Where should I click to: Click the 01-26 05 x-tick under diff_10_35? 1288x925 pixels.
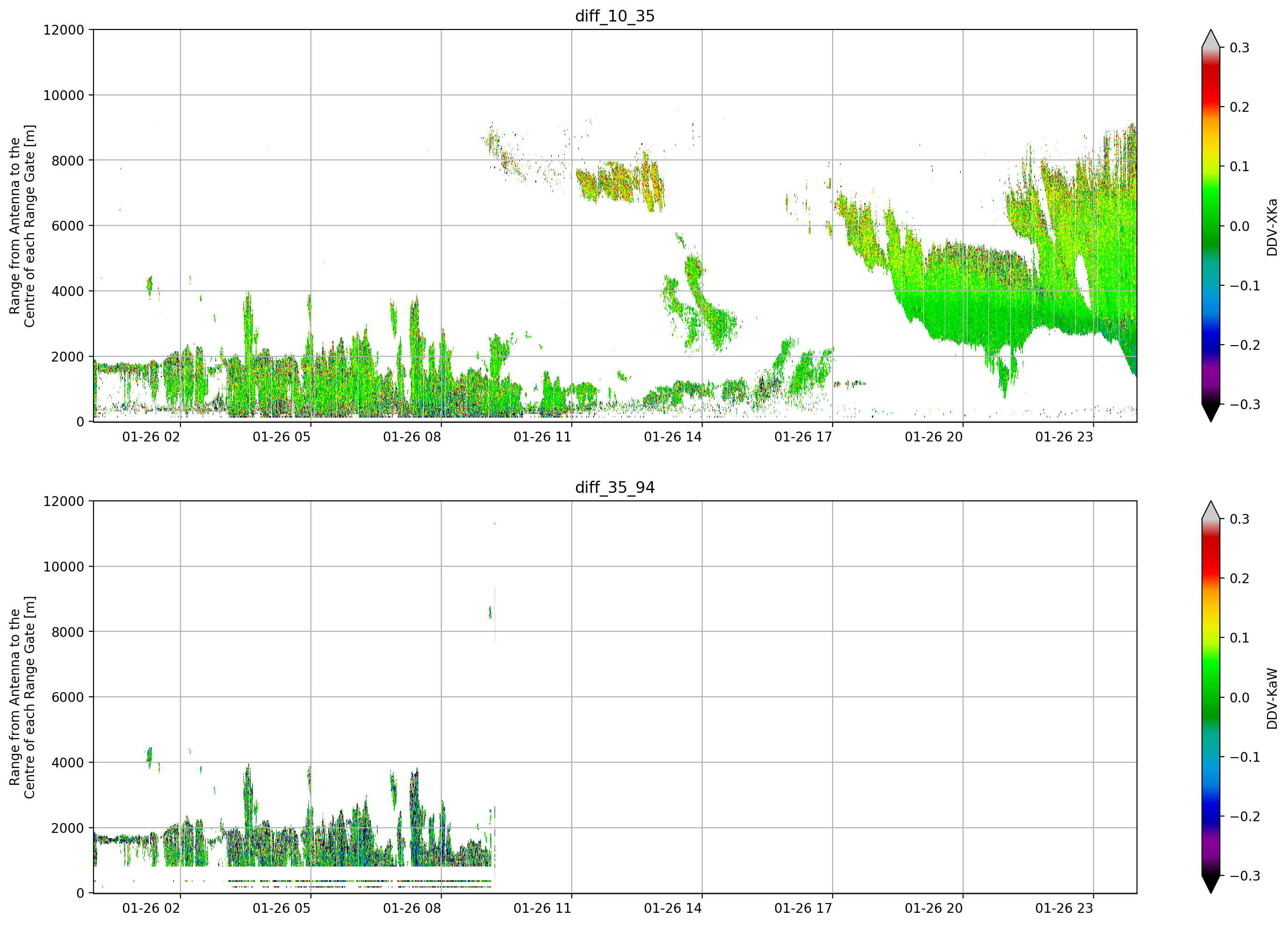282,437
